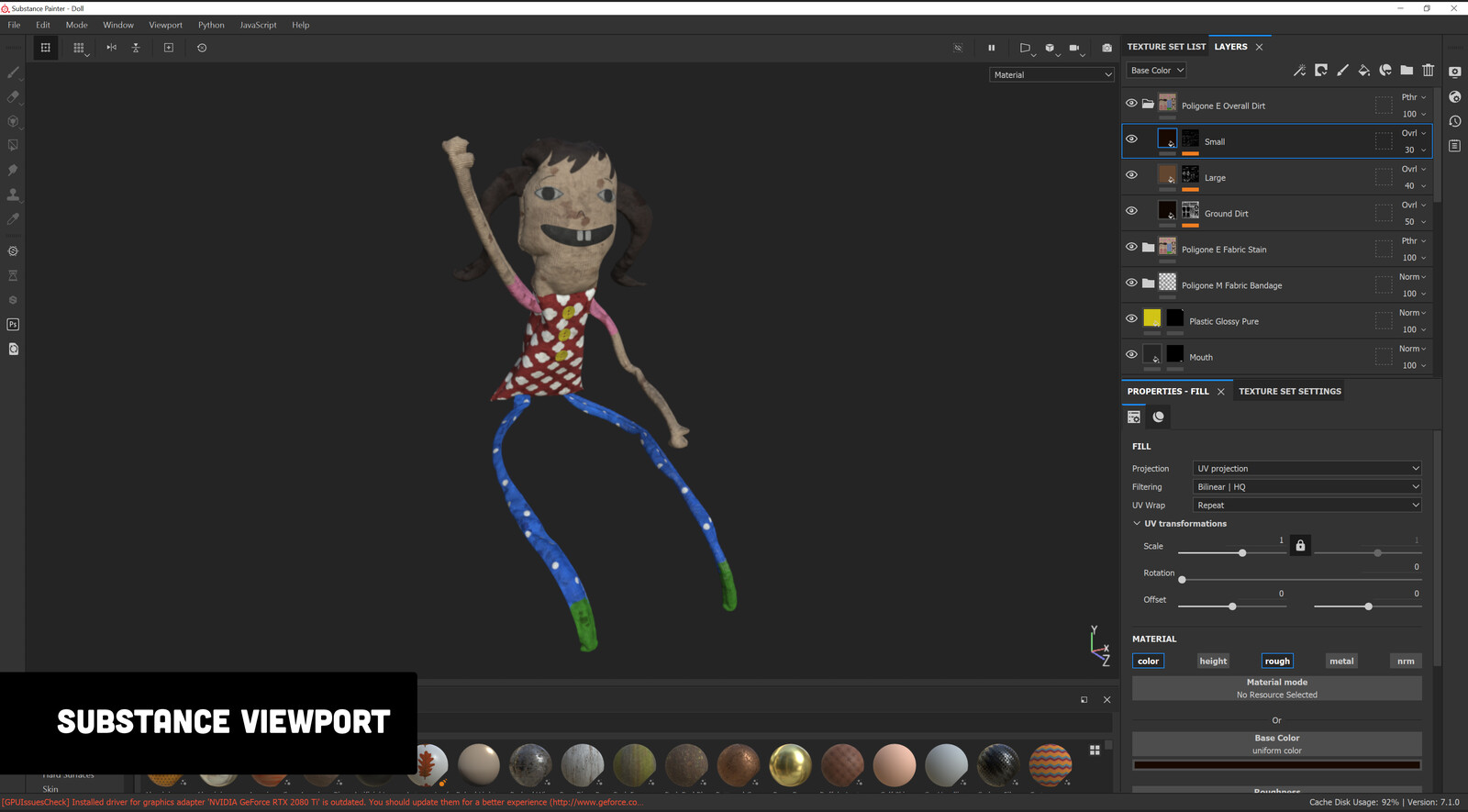Open the UV Wrap Repeat dropdown
The height and width of the screenshot is (812, 1468).
(x=1307, y=505)
